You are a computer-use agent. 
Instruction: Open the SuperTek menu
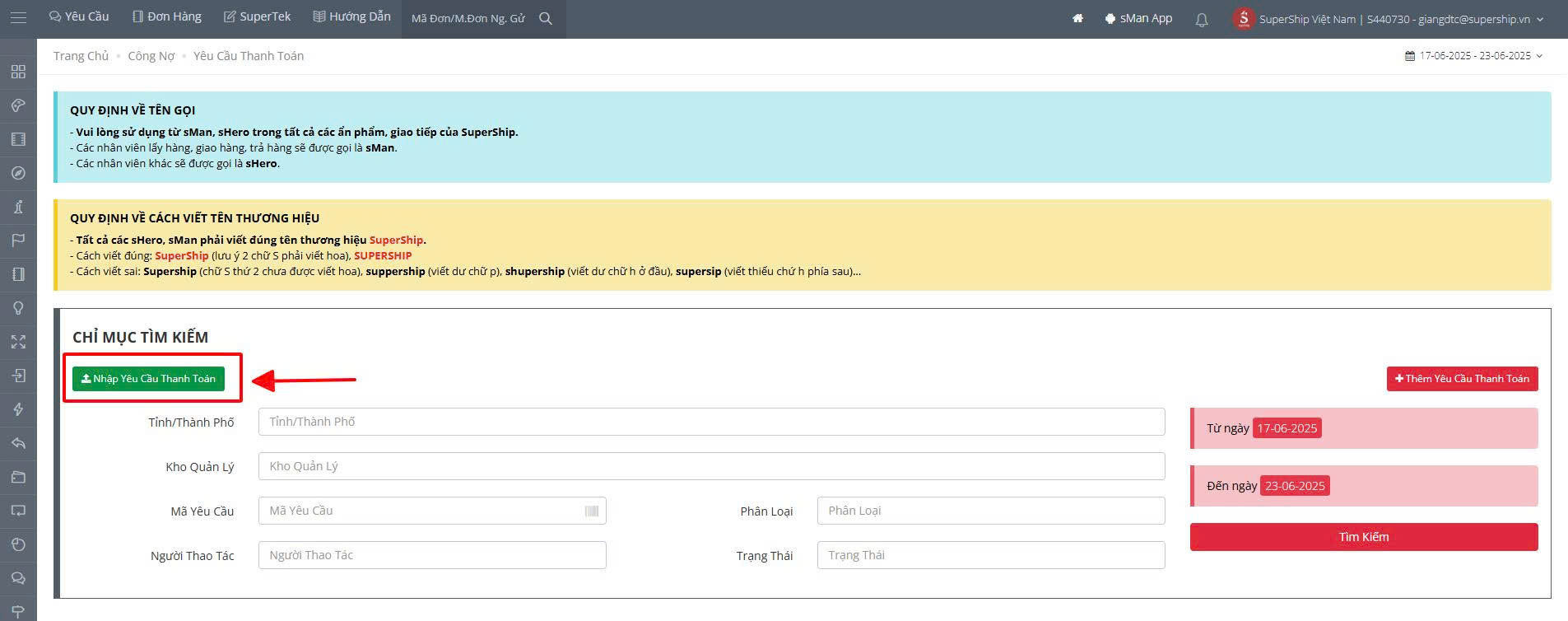point(258,16)
